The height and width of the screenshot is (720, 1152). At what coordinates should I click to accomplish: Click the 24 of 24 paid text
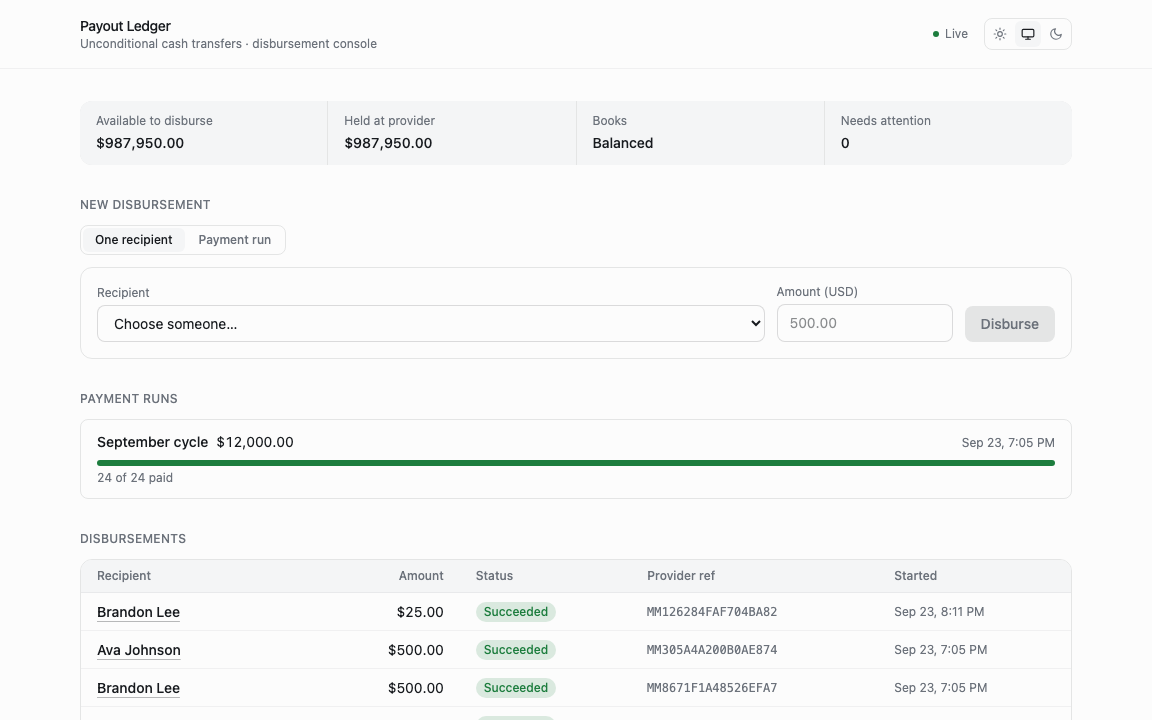135,478
